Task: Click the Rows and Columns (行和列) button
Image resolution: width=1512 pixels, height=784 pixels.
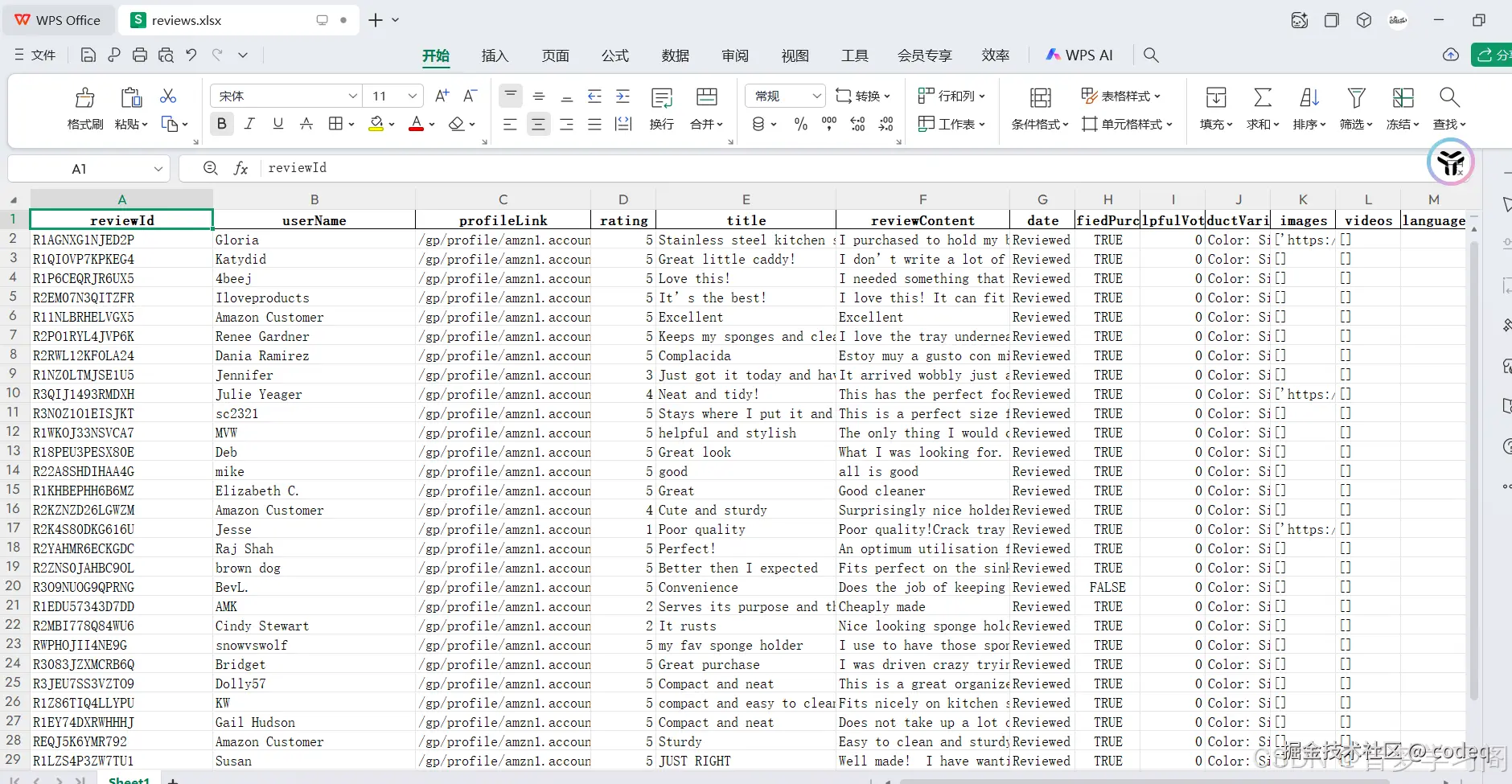Action: coord(951,96)
